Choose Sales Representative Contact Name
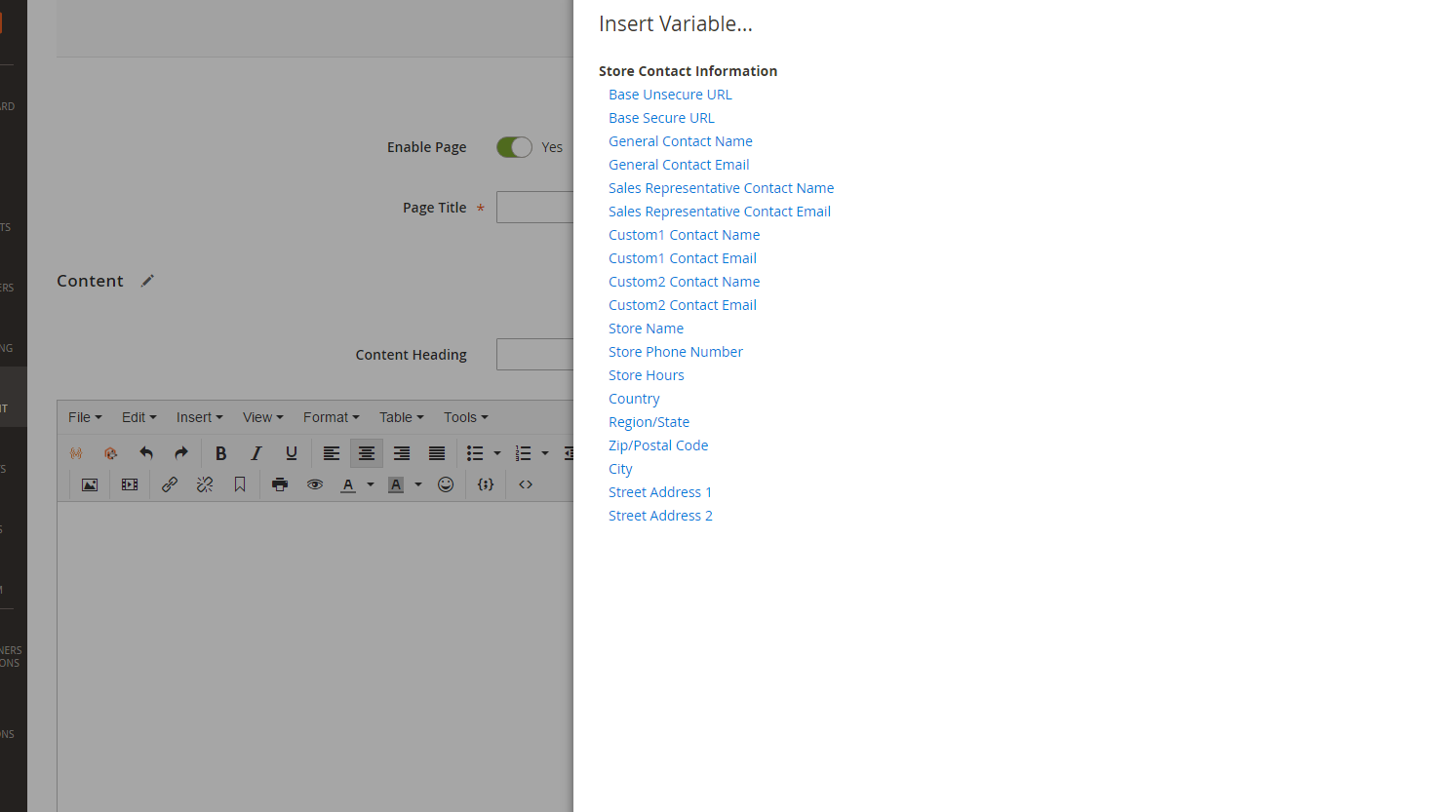The image size is (1456, 812). click(x=722, y=188)
